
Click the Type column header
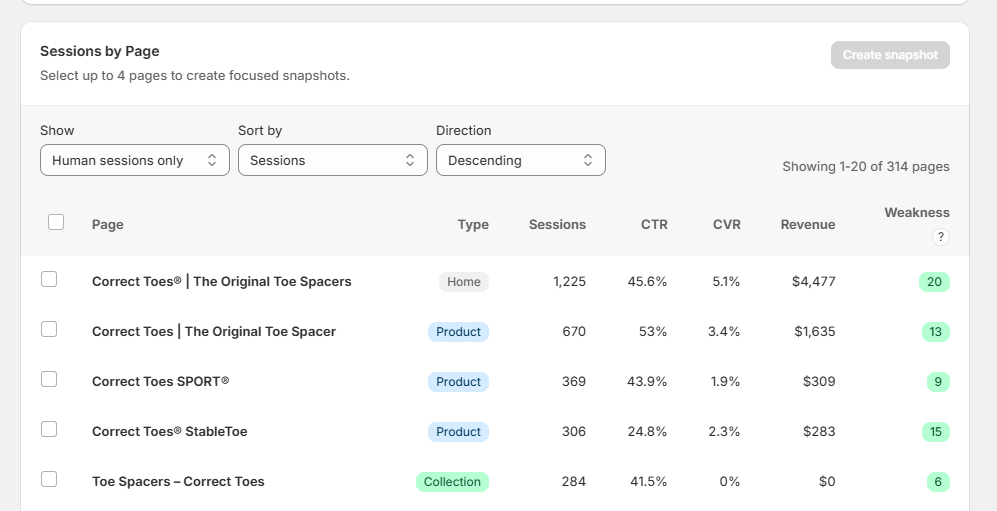(x=473, y=224)
